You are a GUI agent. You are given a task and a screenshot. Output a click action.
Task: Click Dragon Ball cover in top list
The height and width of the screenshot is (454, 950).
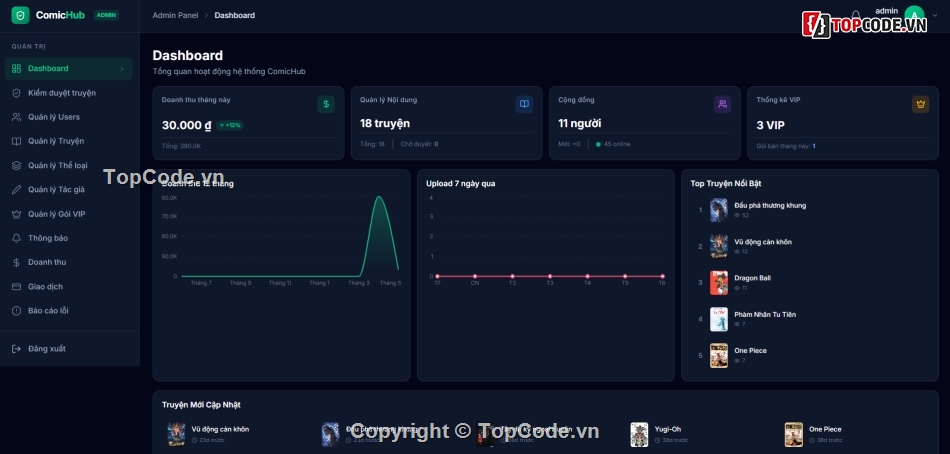point(719,283)
